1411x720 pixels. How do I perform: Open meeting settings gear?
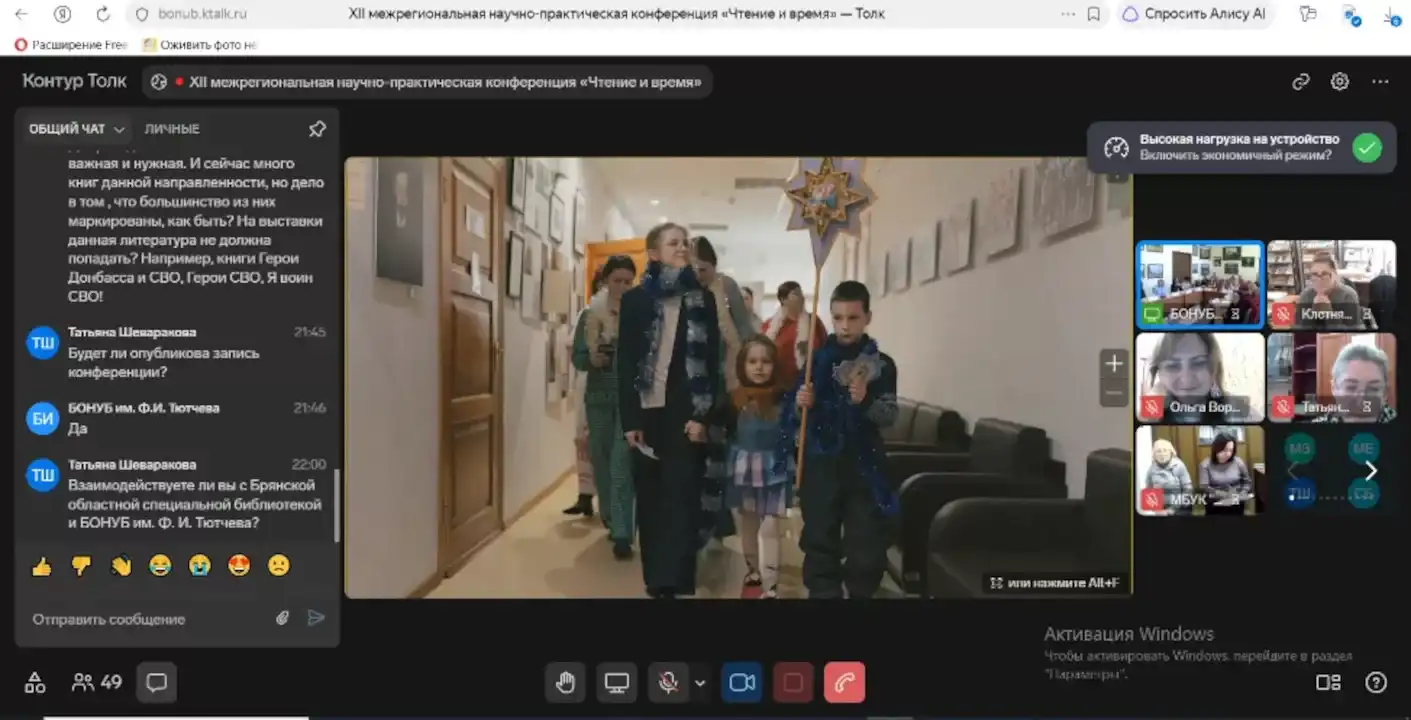point(1340,82)
